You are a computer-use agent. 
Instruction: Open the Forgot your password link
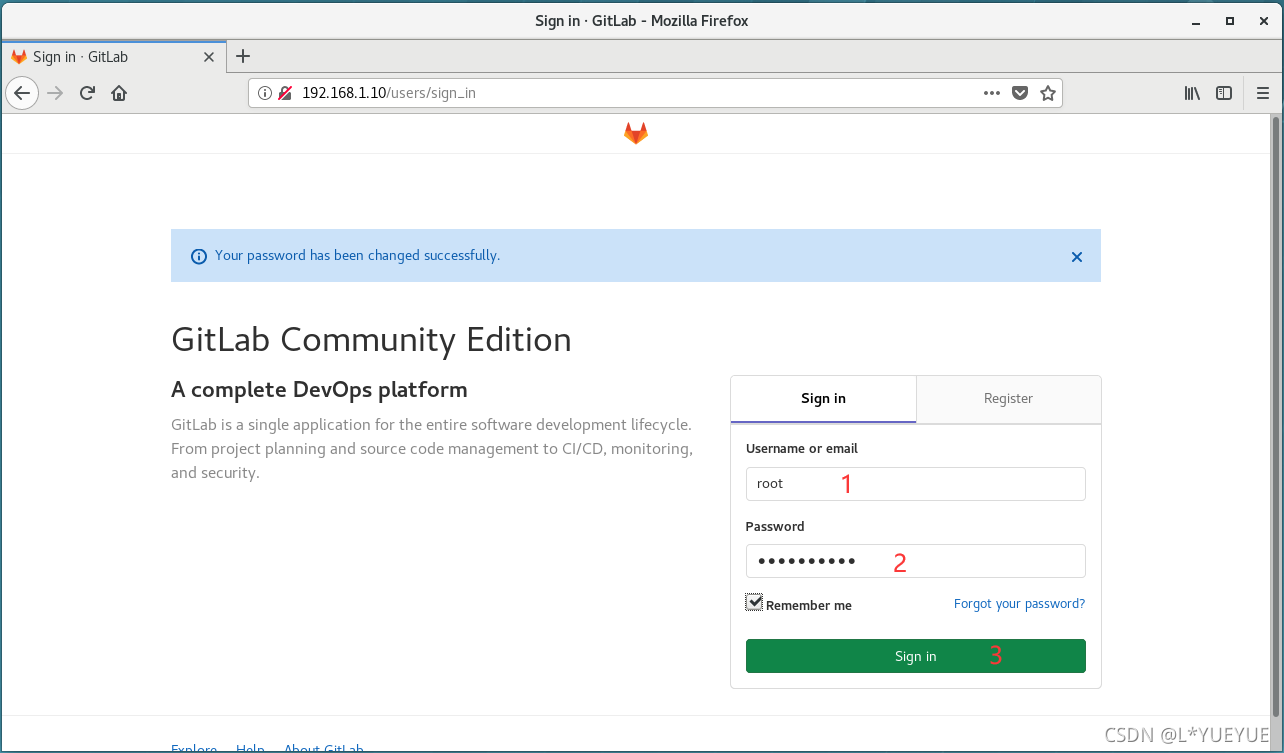(x=1019, y=603)
